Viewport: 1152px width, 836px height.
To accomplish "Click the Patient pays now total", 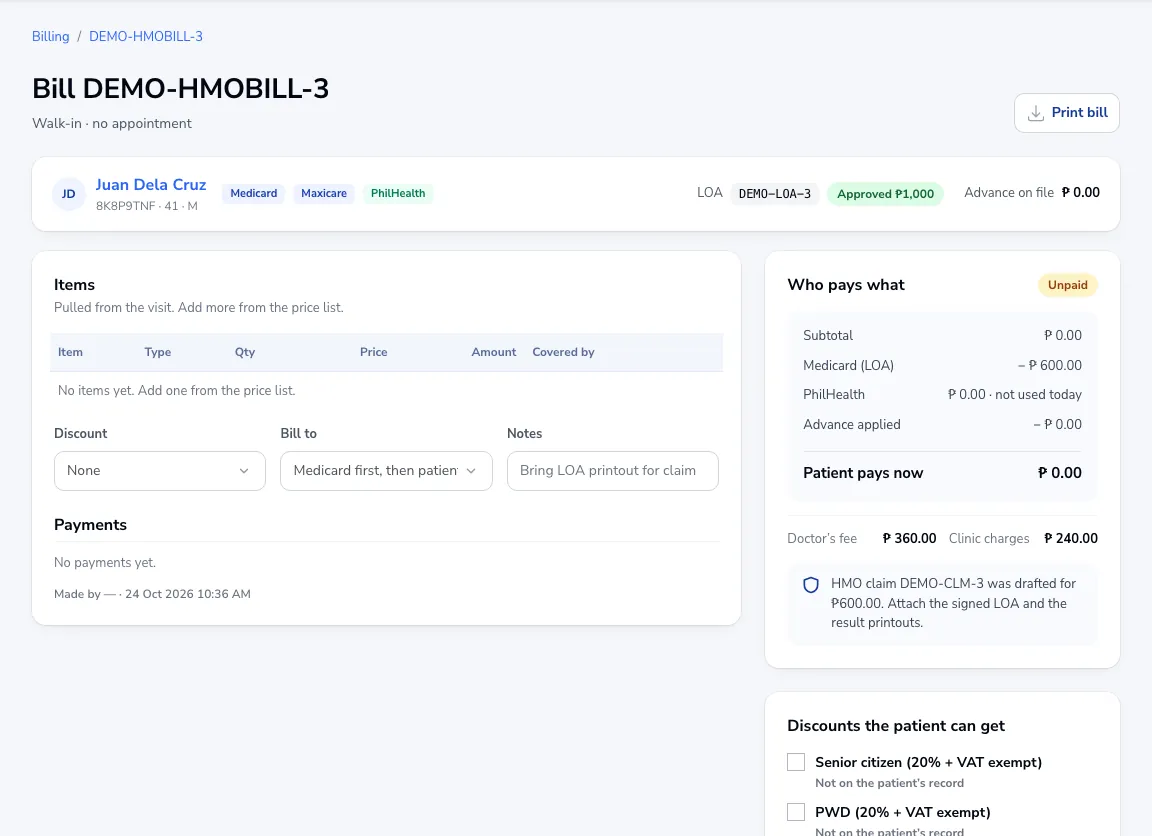I will [1059, 473].
